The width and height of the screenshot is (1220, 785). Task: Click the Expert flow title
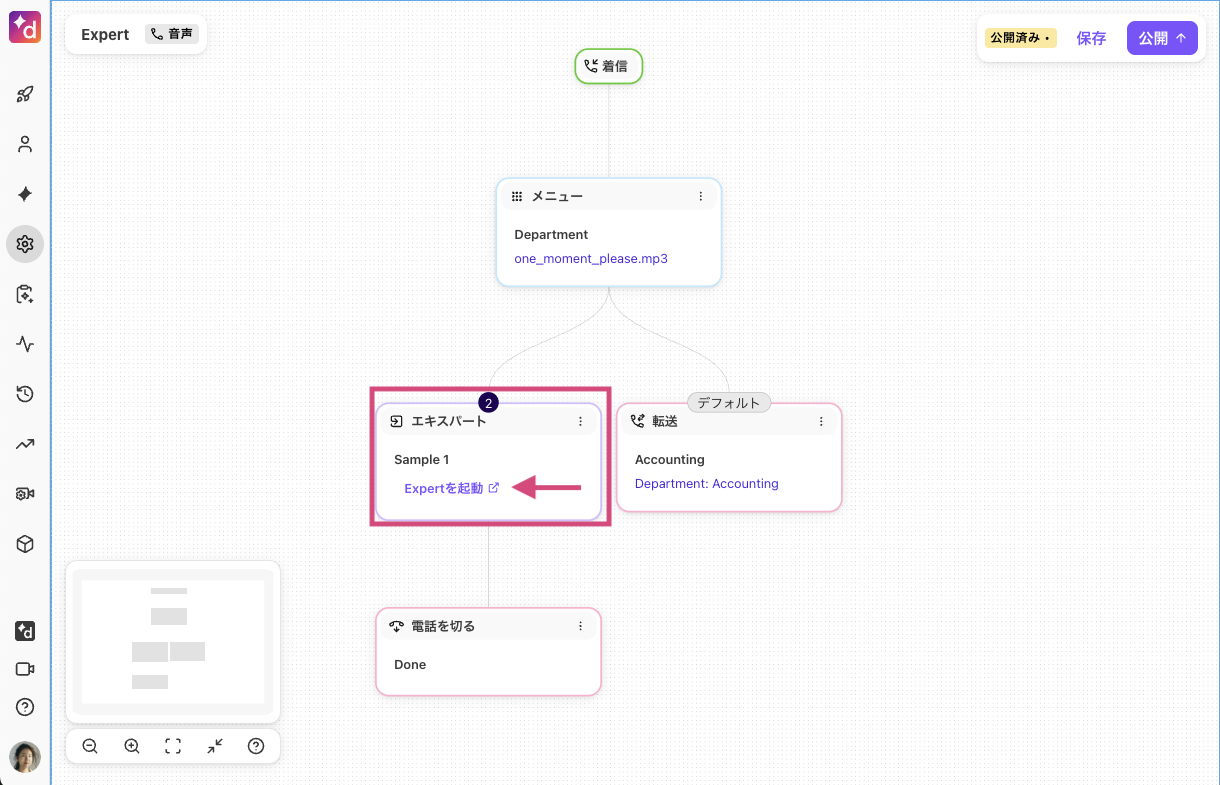[104, 33]
